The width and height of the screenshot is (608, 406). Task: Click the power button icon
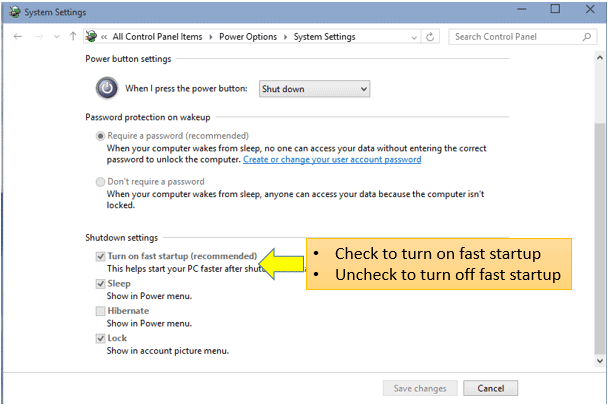(x=107, y=88)
